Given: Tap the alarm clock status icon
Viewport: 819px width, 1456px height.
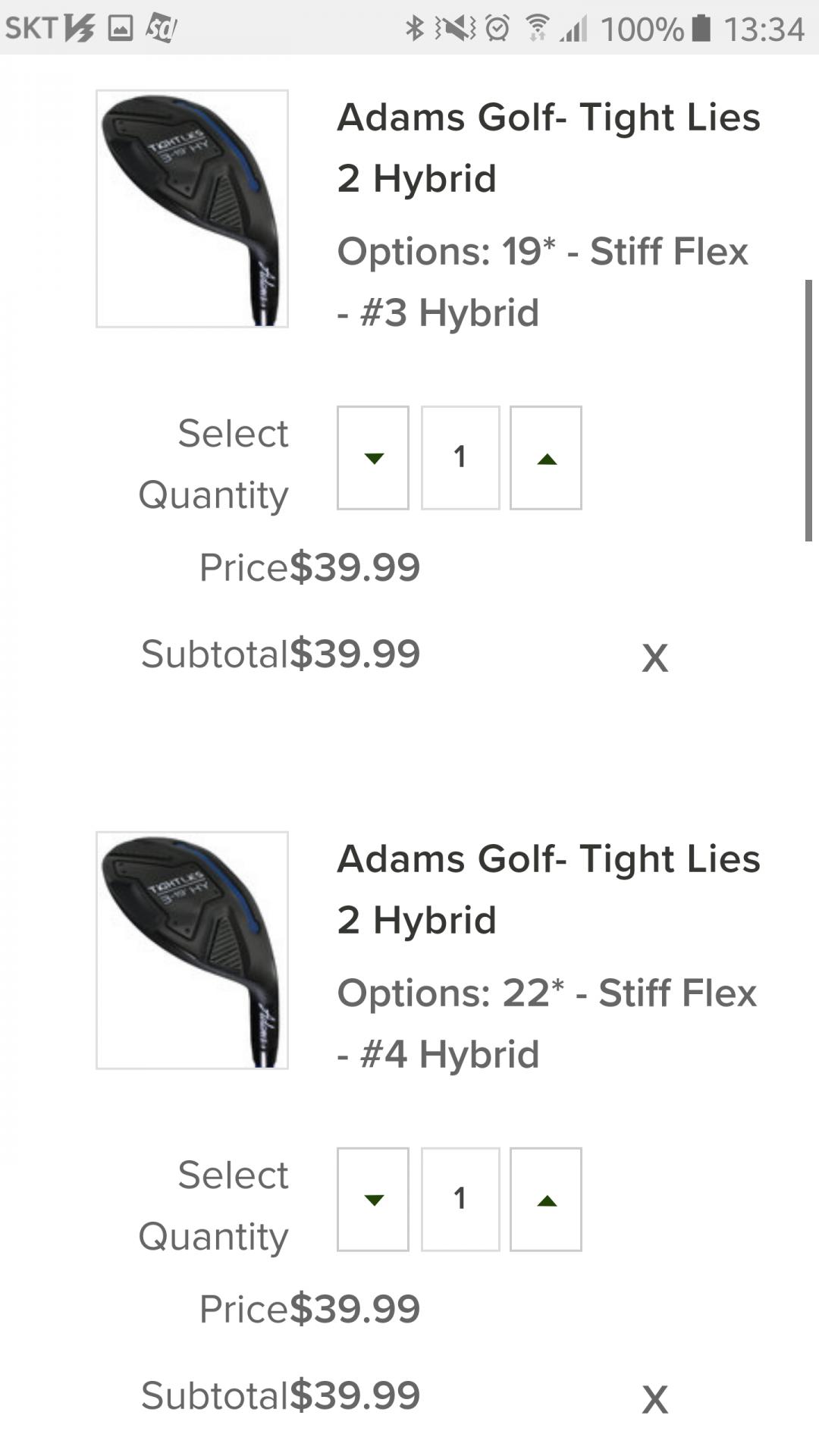Looking at the screenshot, I should tap(497, 29).
